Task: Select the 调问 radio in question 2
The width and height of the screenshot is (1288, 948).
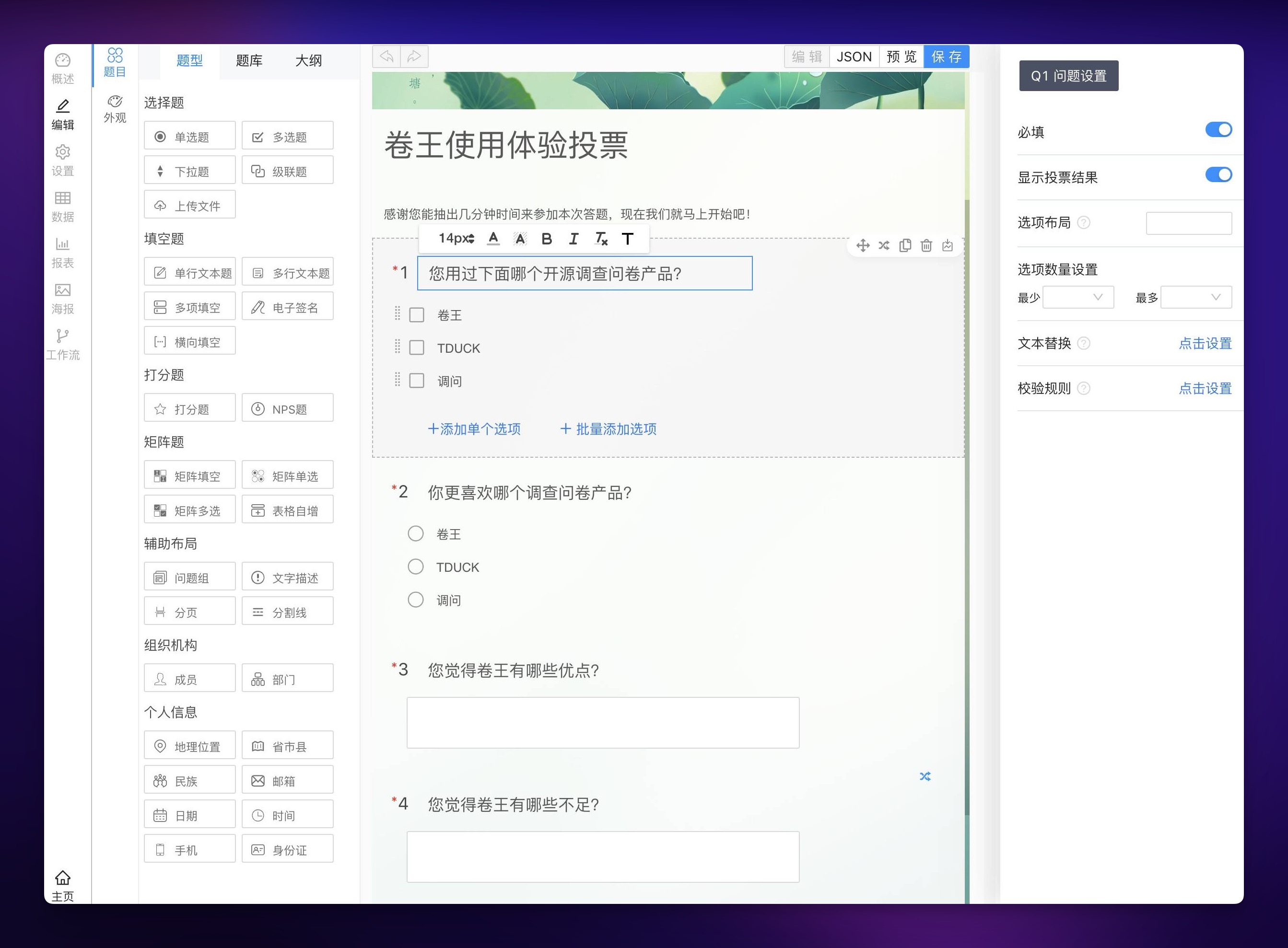Action: [x=415, y=600]
